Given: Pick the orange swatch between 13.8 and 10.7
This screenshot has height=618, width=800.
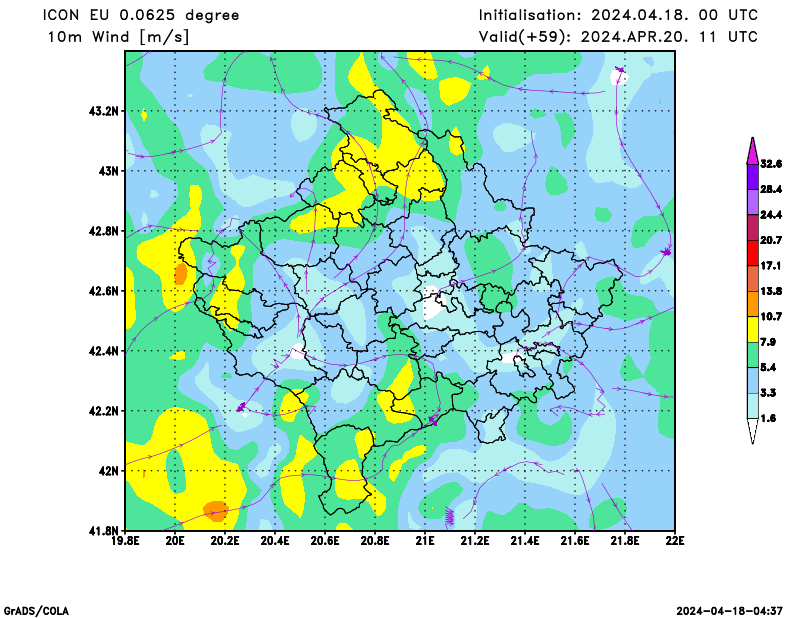Looking at the screenshot, I should (x=753, y=304).
